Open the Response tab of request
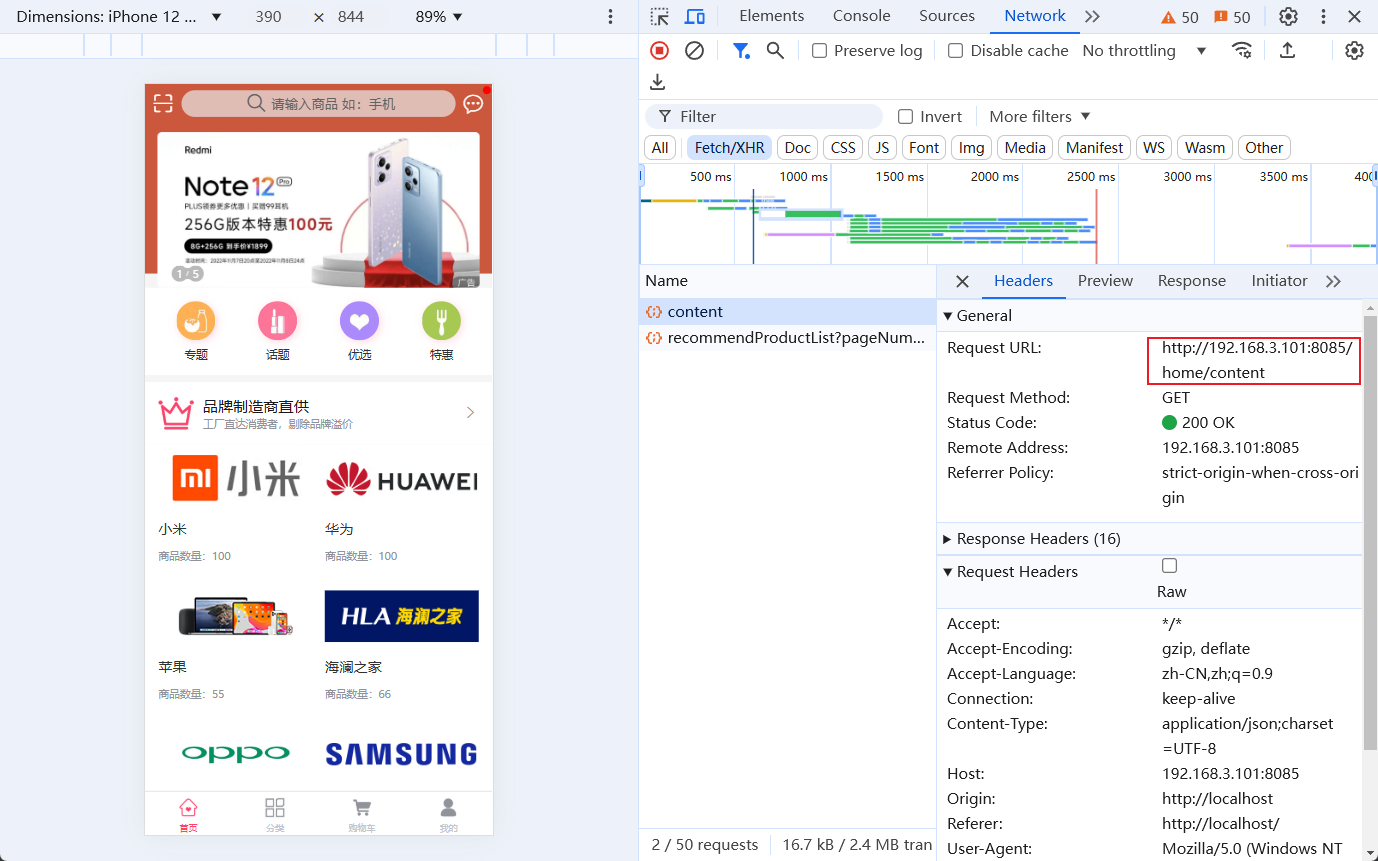 click(1191, 281)
